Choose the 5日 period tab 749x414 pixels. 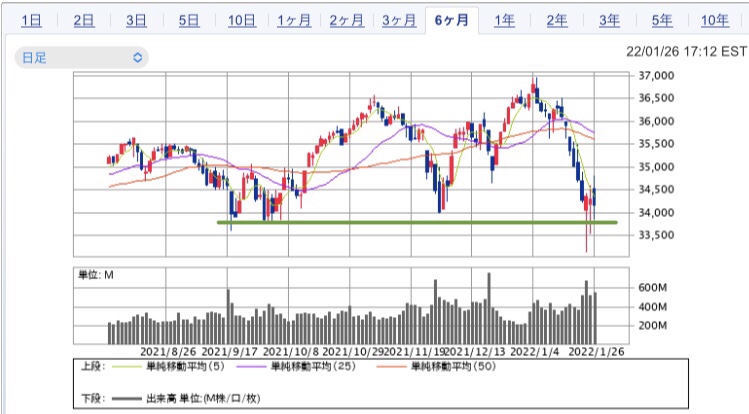[x=189, y=21]
